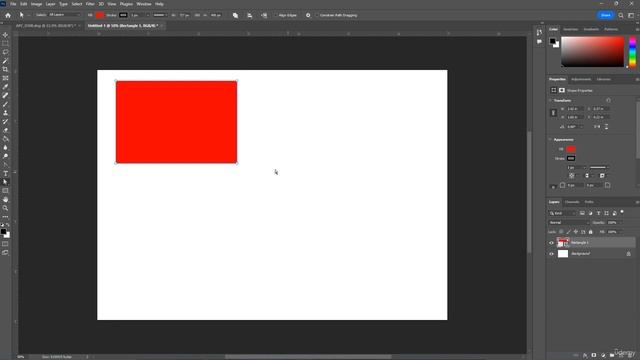Image resolution: width=640 pixels, height=360 pixels.
Task: Open the Opacity dropdown in Layers panel
Action: [x=622, y=222]
